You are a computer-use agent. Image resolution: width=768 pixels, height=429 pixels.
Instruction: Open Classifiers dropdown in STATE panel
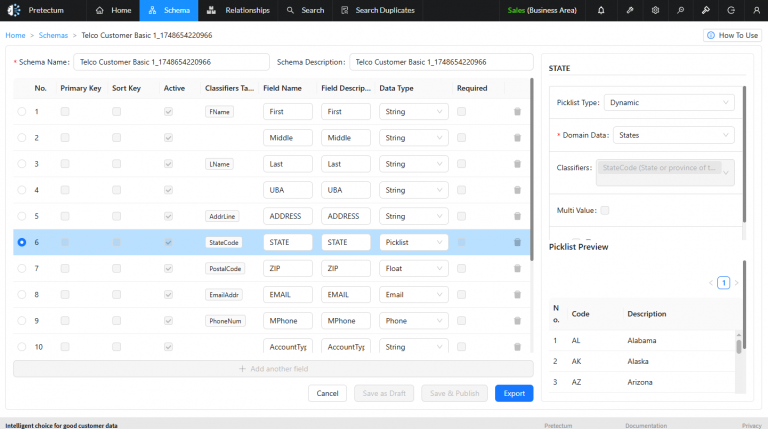[665, 172]
